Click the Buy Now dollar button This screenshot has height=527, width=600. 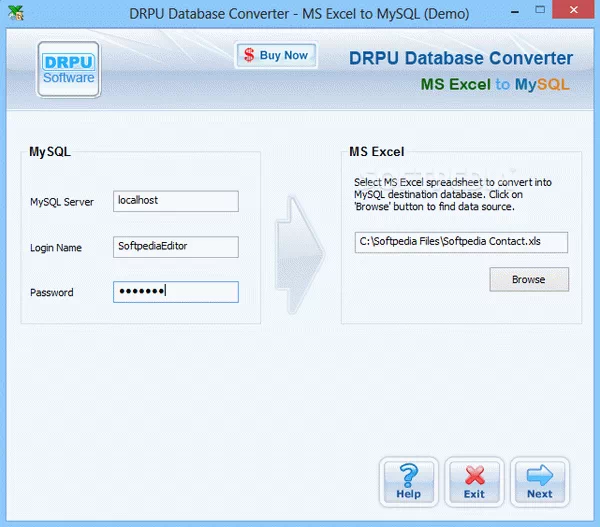pyautogui.click(x=276, y=55)
